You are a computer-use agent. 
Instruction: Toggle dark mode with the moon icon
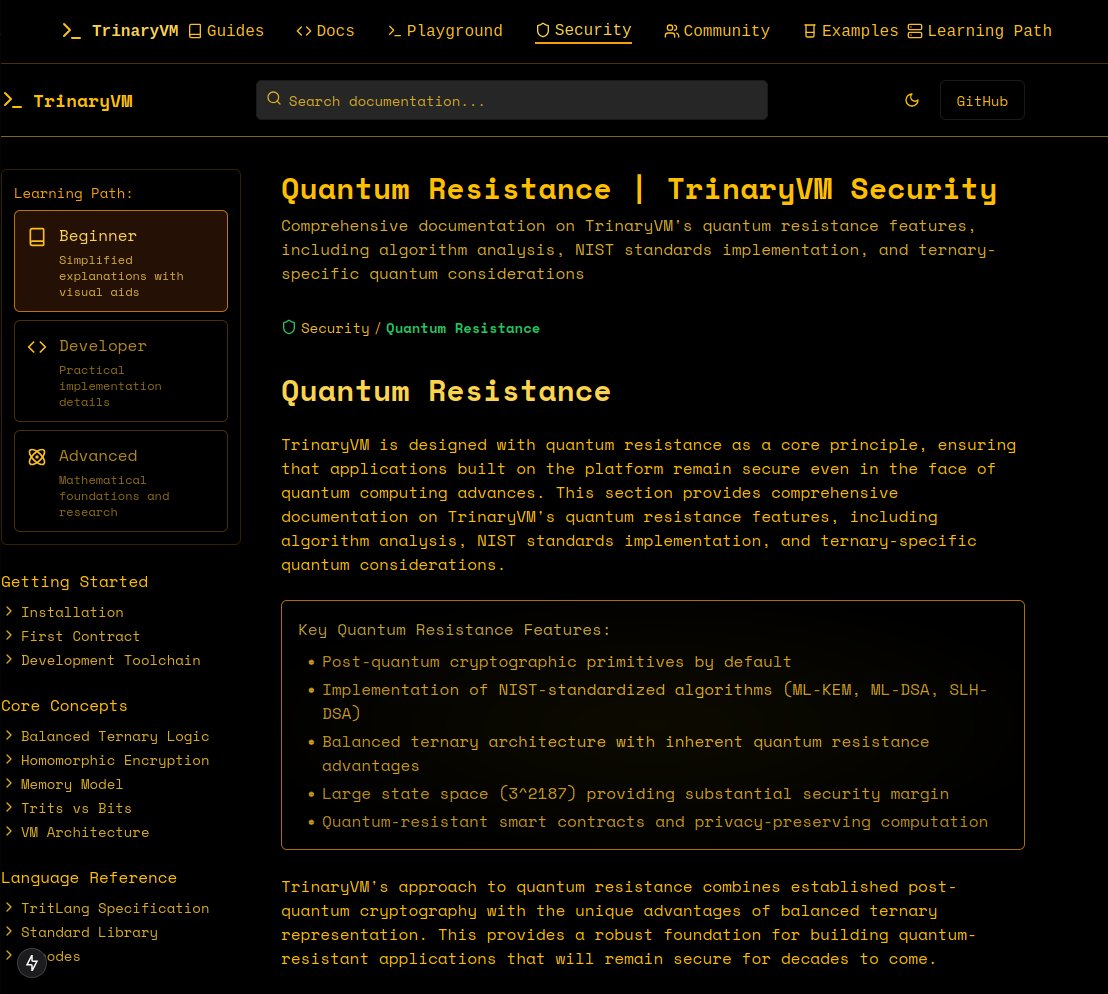point(912,100)
